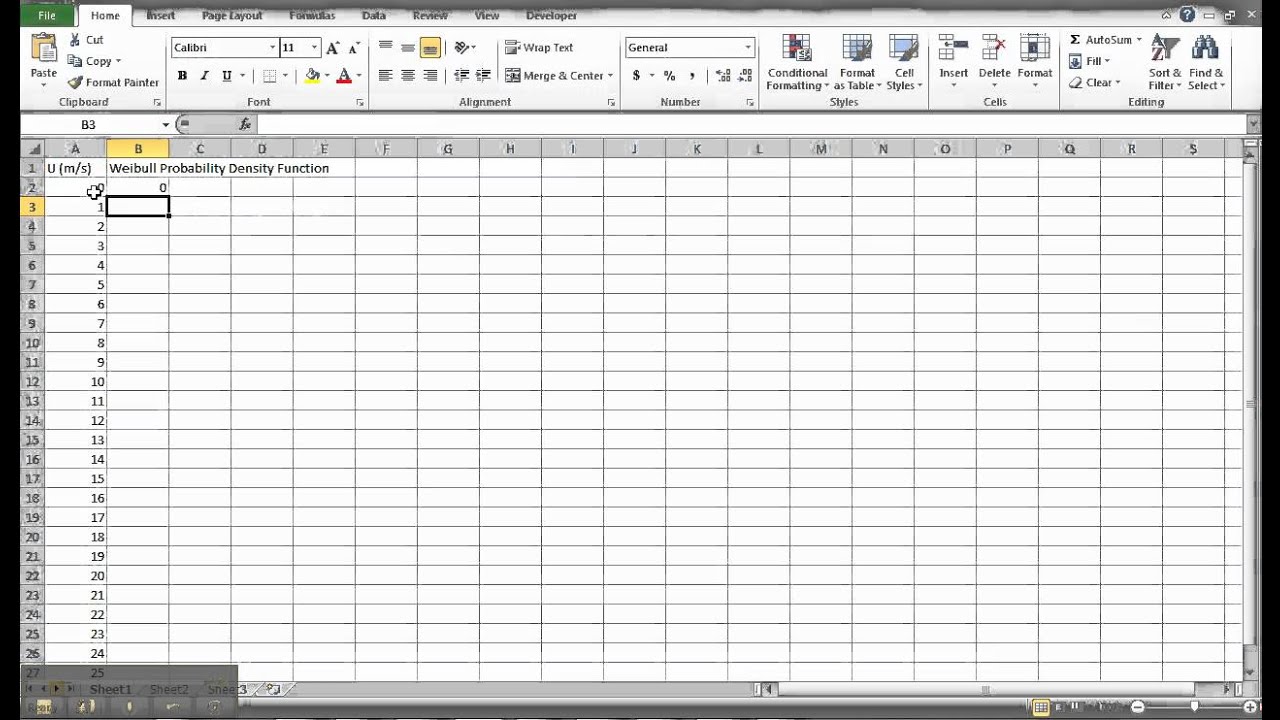
Task: Toggle Bold formatting
Action: pyautogui.click(x=182, y=76)
